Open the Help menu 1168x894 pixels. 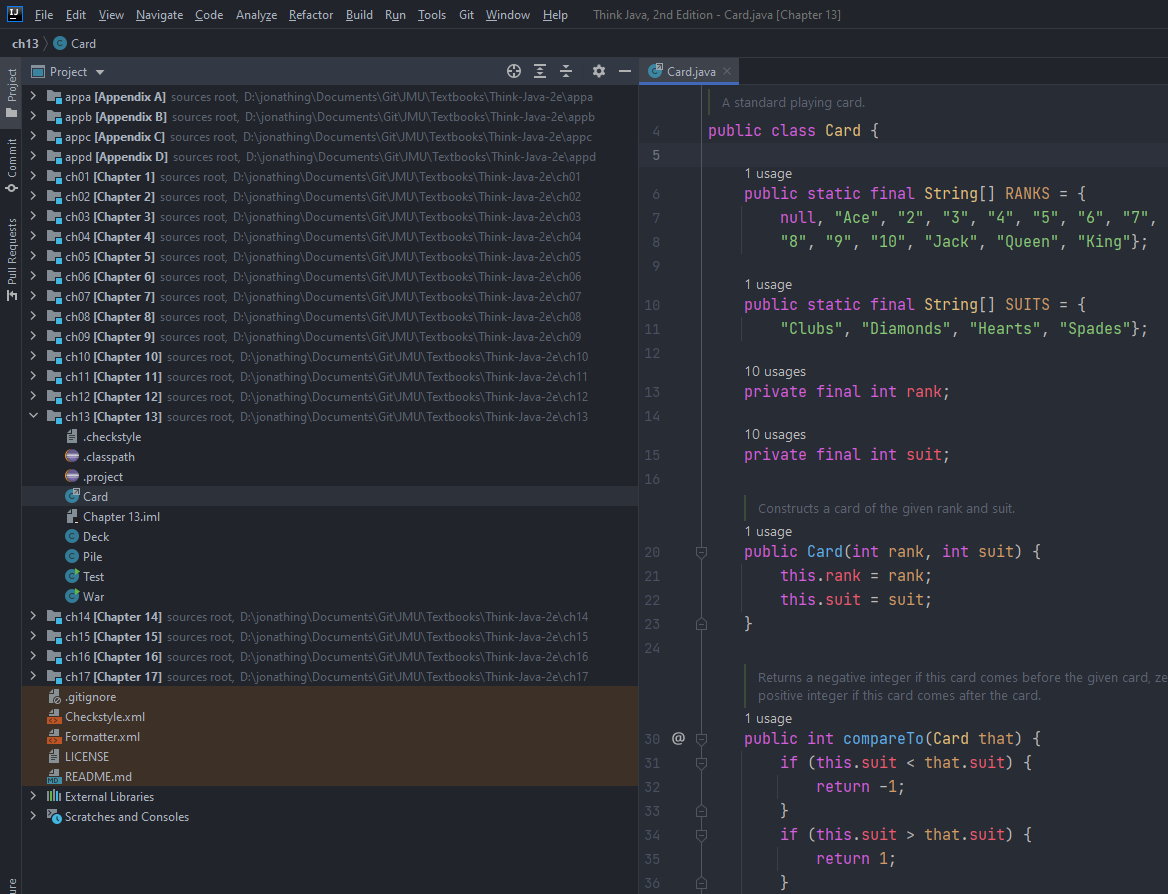tap(555, 15)
